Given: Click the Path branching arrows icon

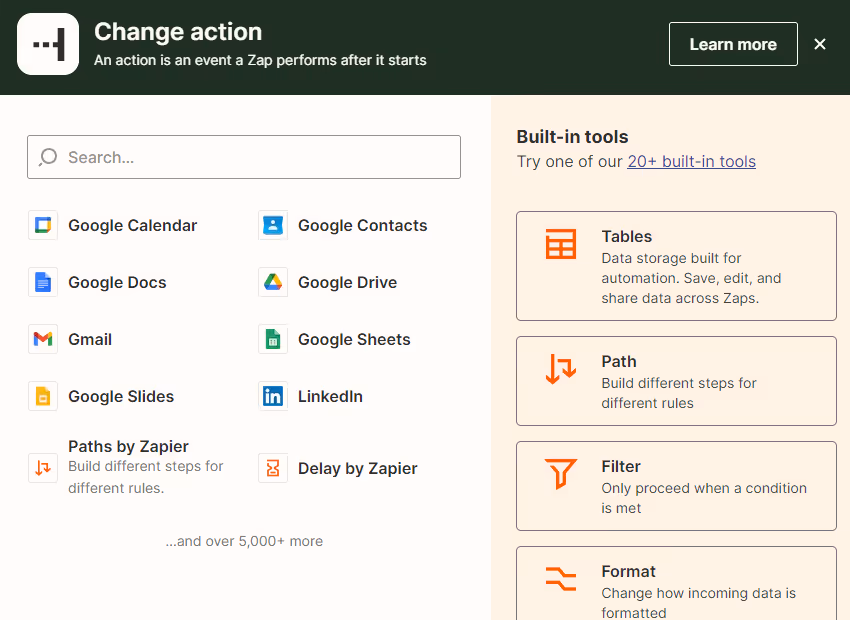Looking at the screenshot, I should pos(561,370).
